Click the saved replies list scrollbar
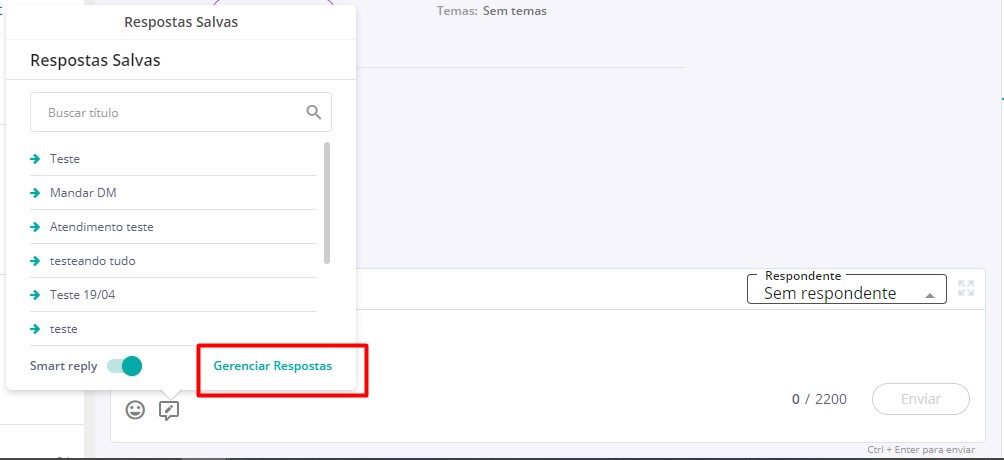Screen dimensions: 1004x460 [x=327, y=202]
